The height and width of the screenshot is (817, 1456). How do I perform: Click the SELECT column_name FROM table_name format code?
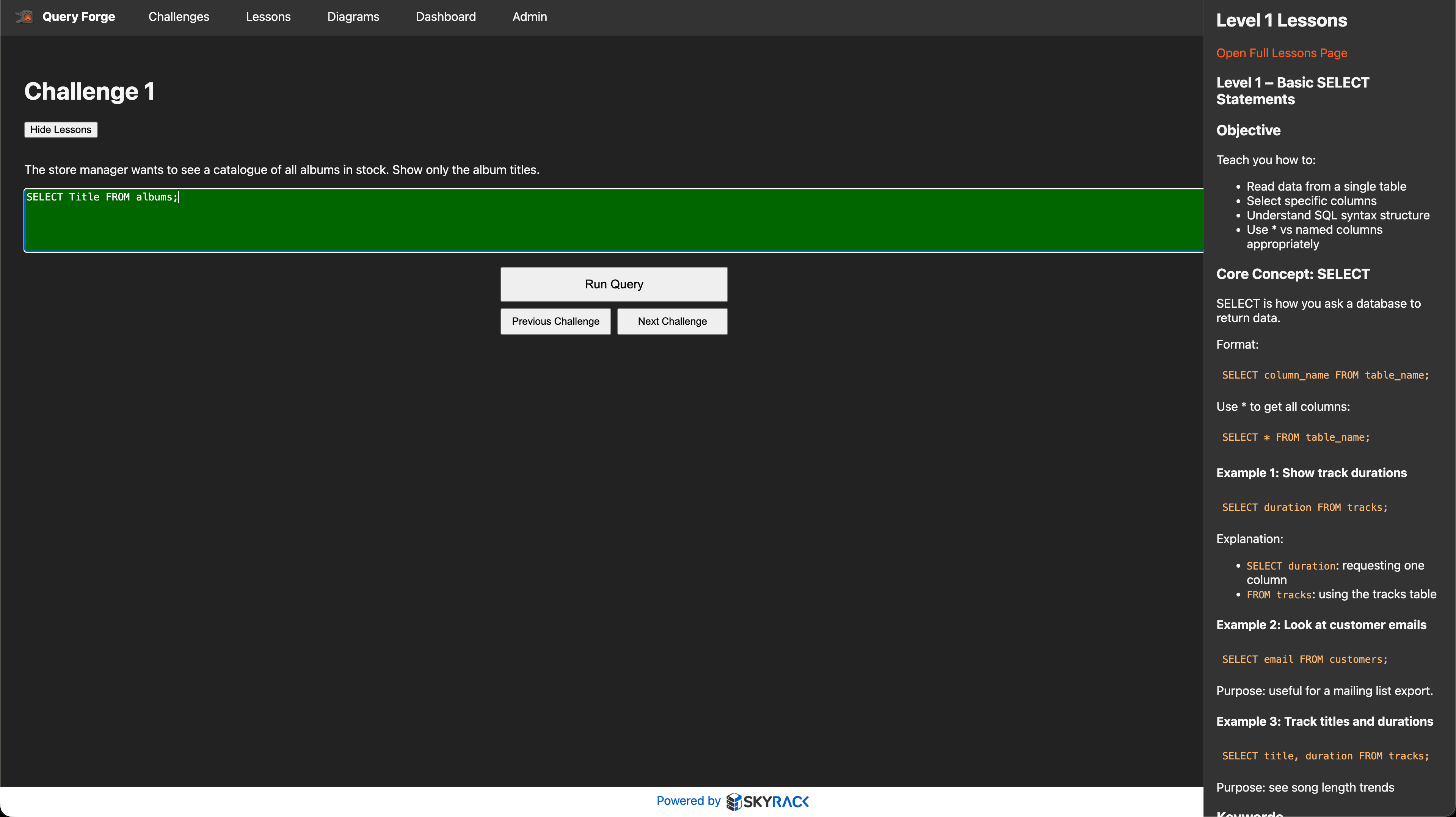1325,375
